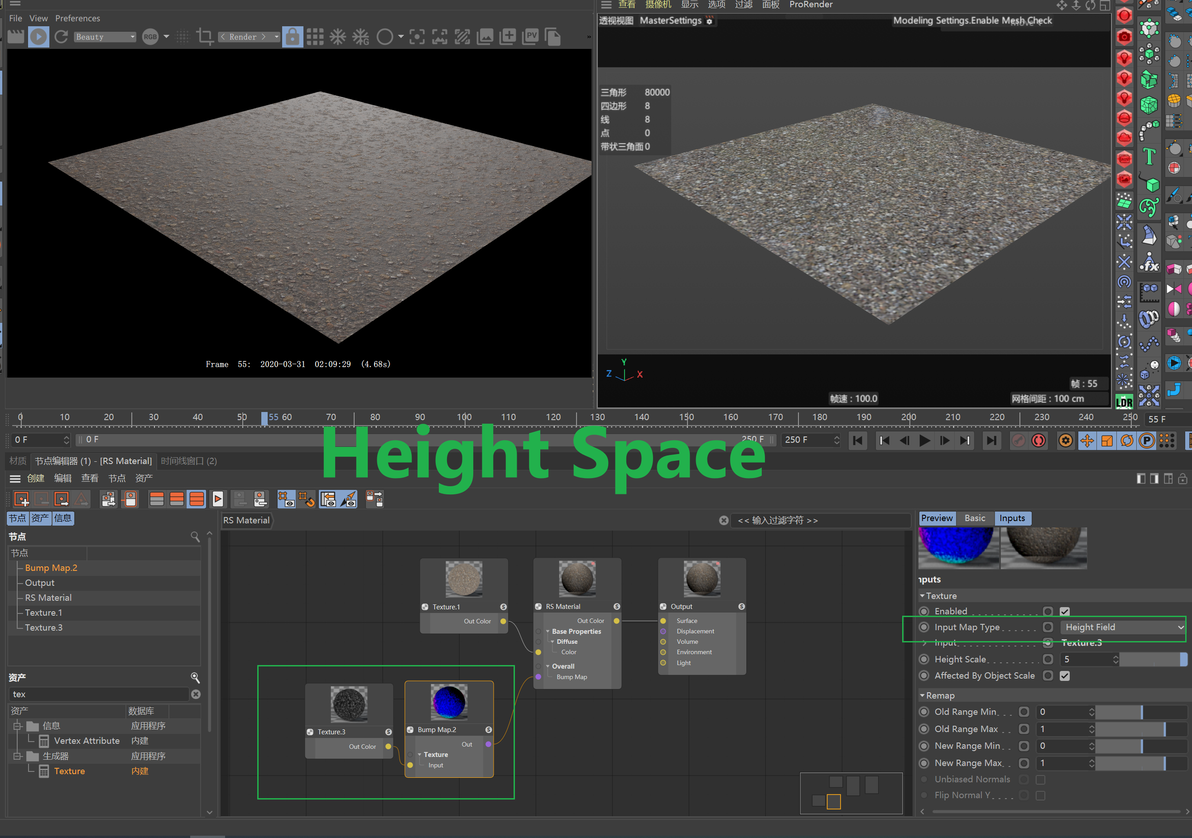
Task: Select the text T tool icon
Action: [x=1149, y=157]
